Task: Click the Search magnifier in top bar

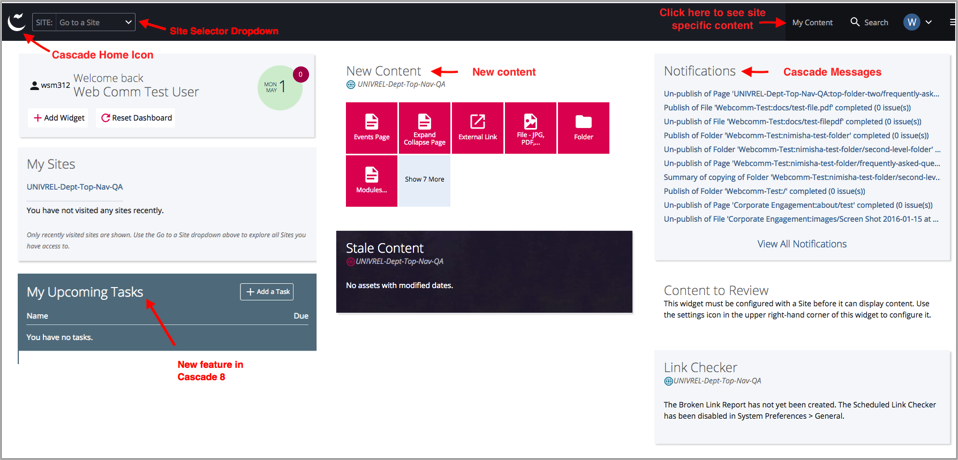Action: (855, 23)
